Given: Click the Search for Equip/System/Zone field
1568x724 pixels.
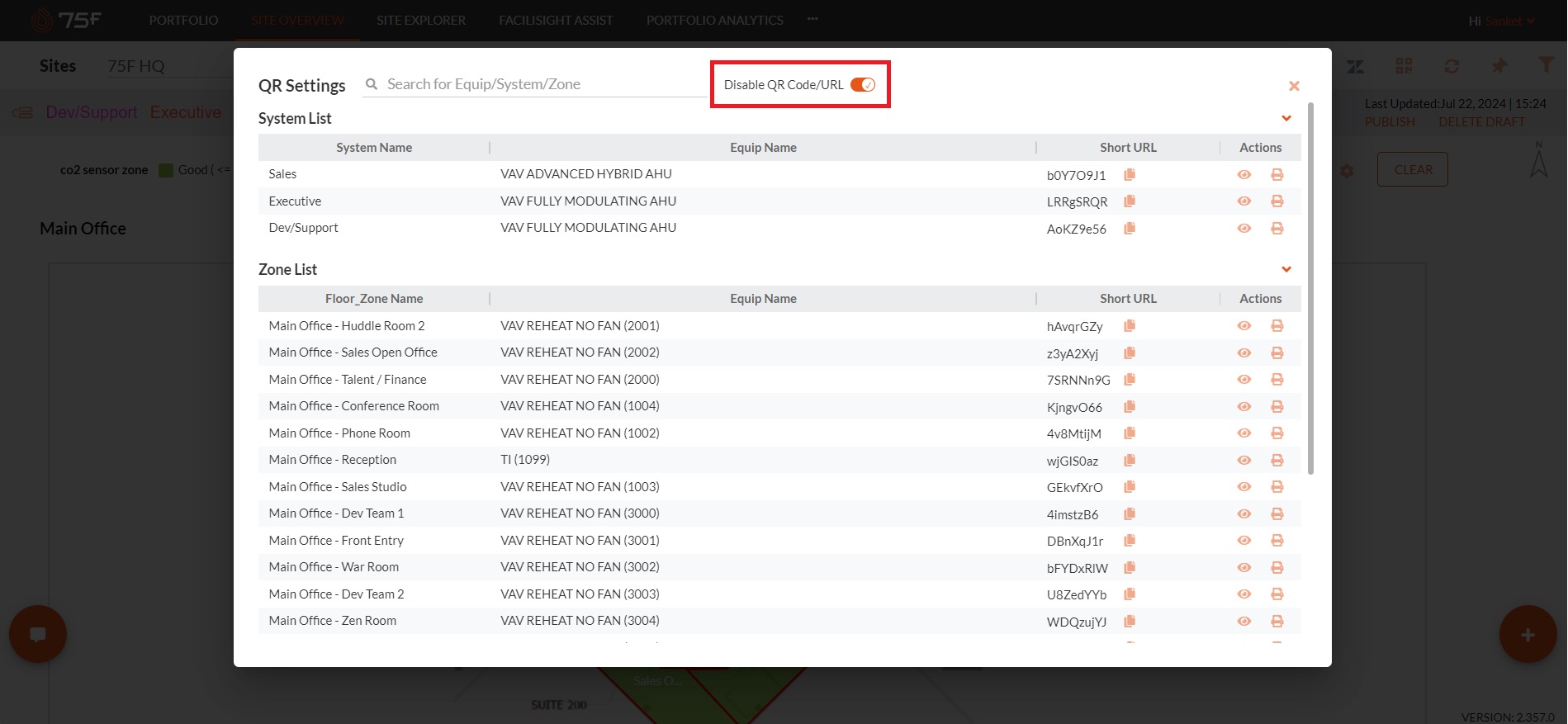Looking at the screenshot, I should pos(536,84).
